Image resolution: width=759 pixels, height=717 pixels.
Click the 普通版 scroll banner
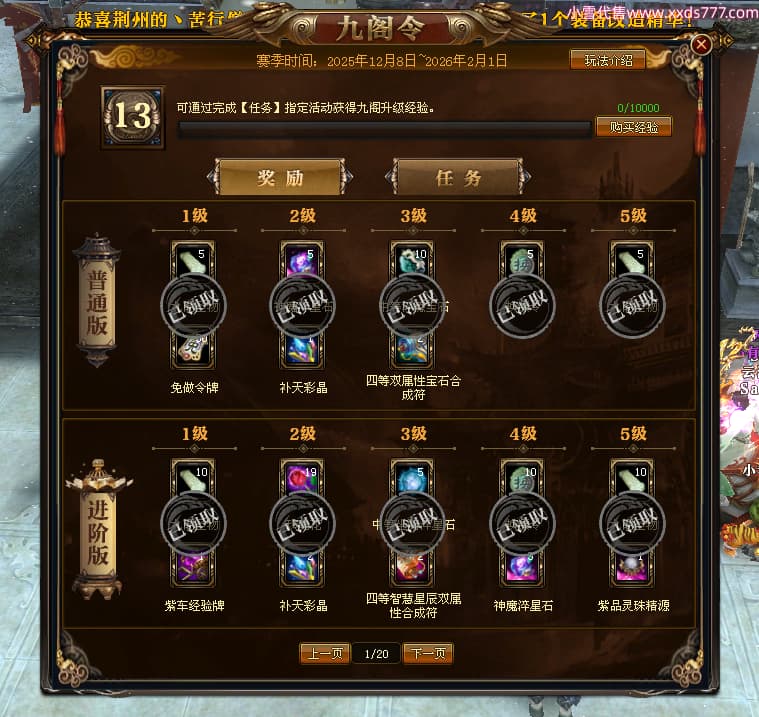(96, 300)
